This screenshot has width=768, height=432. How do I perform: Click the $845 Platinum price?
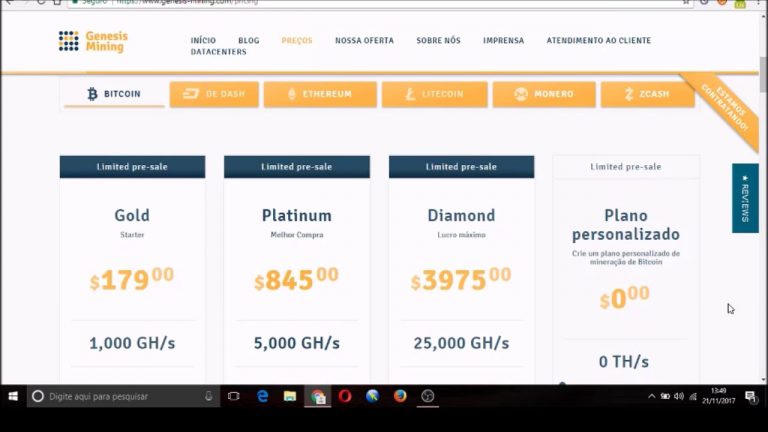[296, 280]
